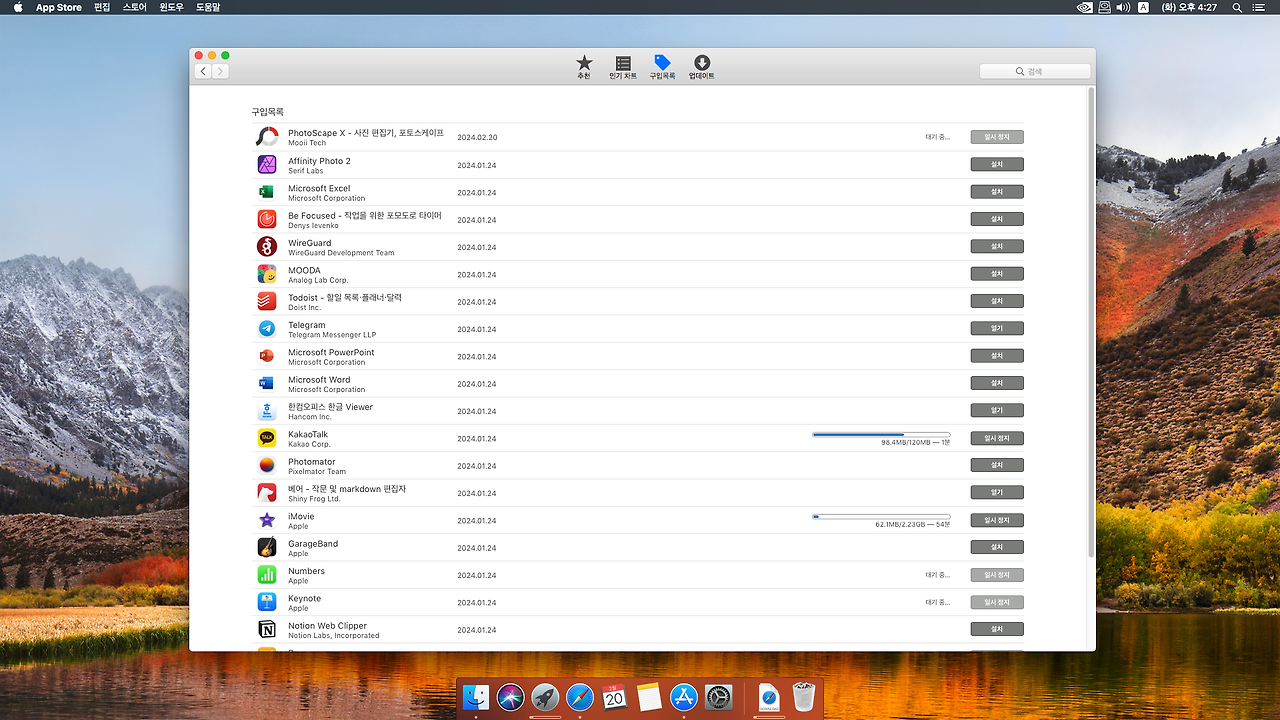This screenshot has width=1280, height=720.
Task: Install Todoist
Action: coord(997,301)
